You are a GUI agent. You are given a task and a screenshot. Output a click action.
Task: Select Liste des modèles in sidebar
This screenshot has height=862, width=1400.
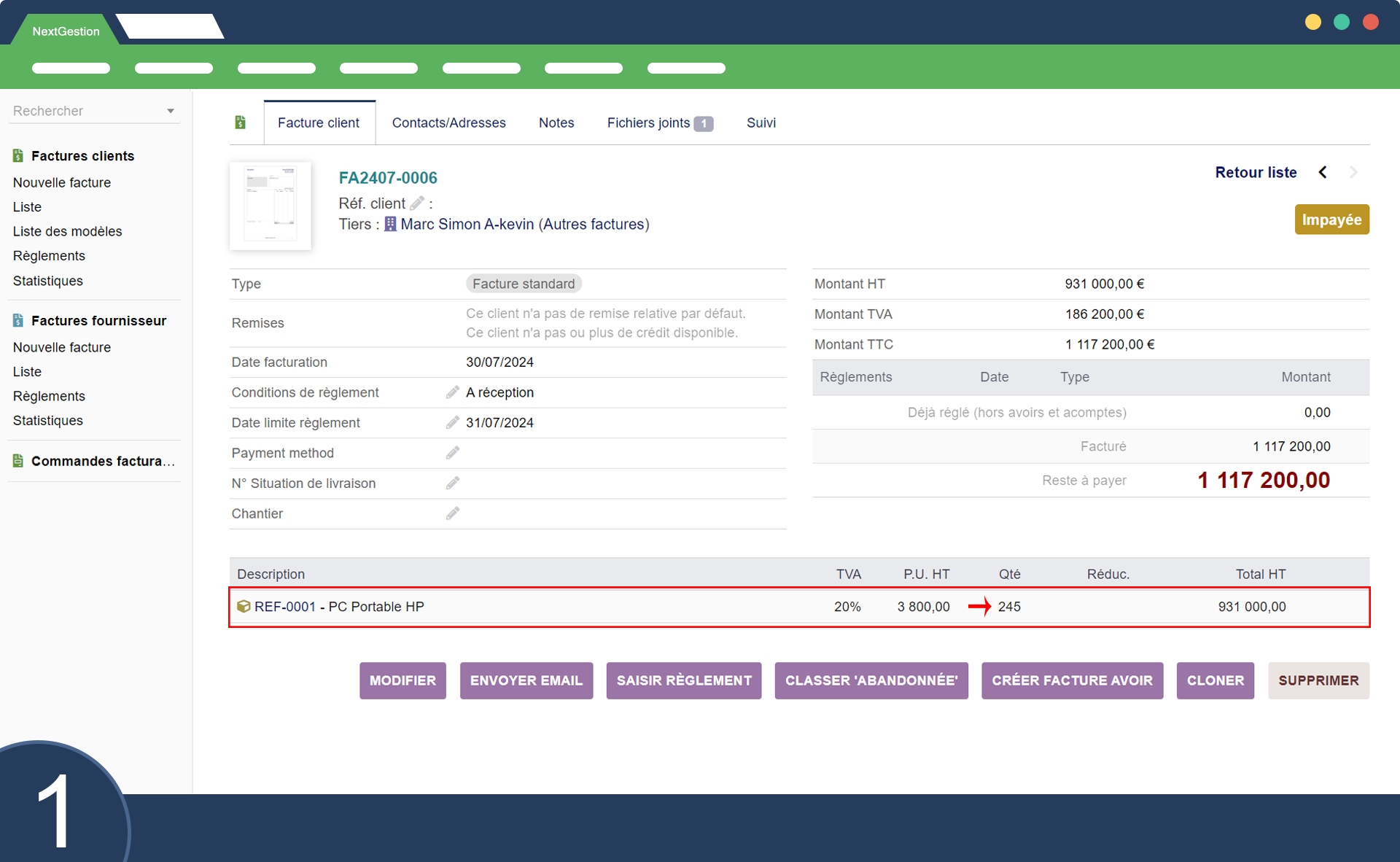pyautogui.click(x=67, y=231)
